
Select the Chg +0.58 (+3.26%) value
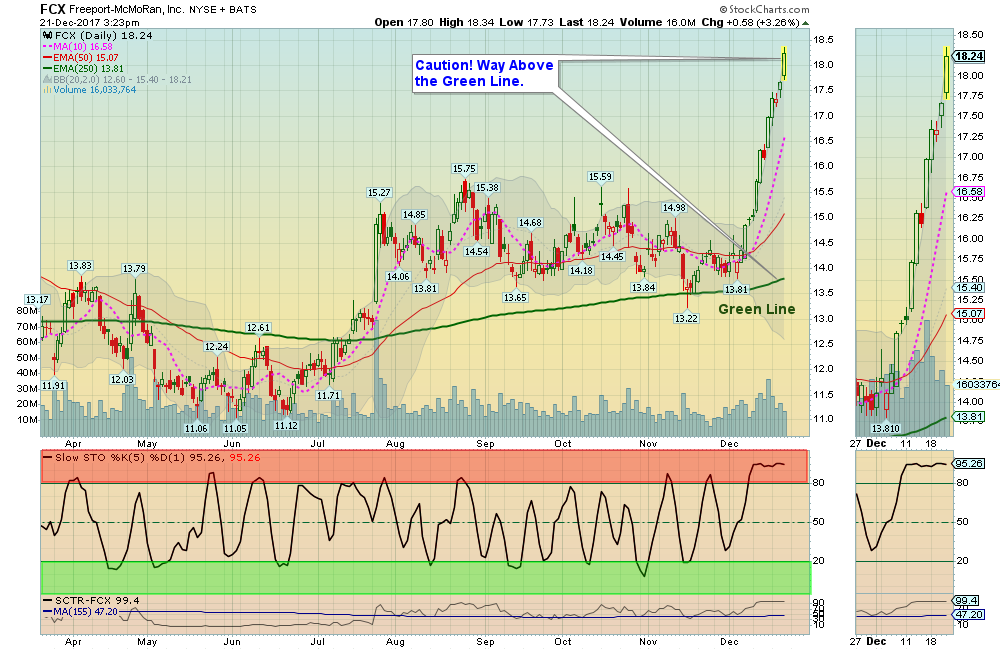751,22
